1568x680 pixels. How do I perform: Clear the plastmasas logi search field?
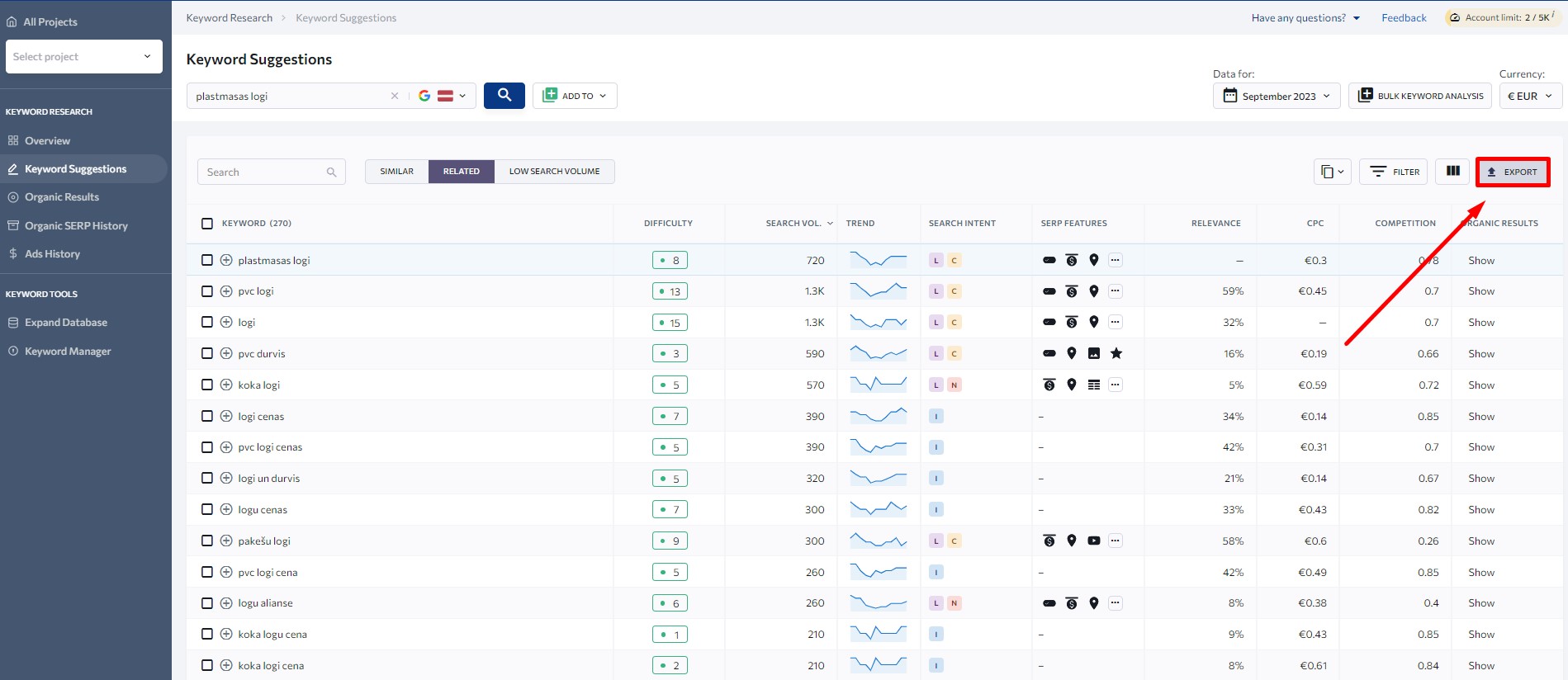(x=395, y=96)
